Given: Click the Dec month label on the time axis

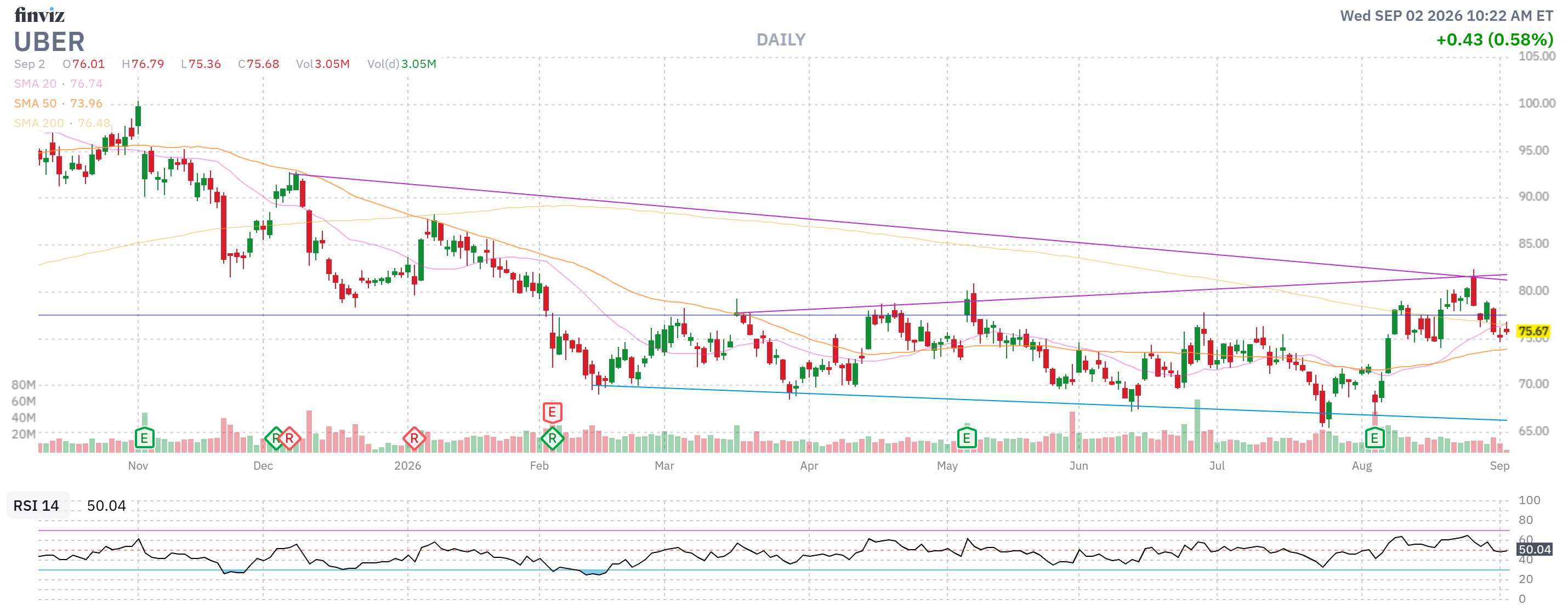Looking at the screenshot, I should [x=263, y=466].
